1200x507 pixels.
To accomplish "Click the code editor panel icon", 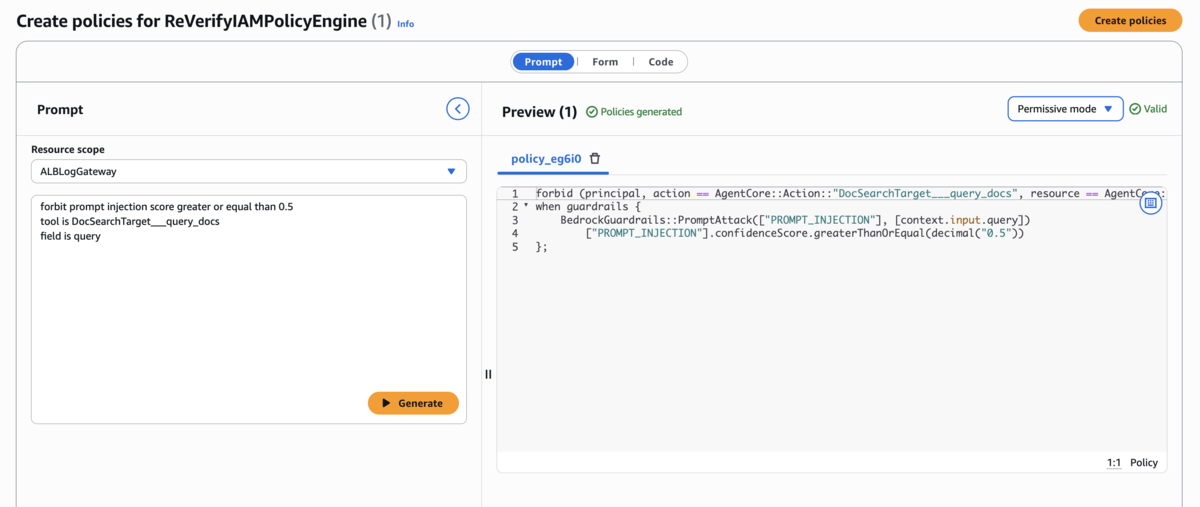I will point(1150,203).
